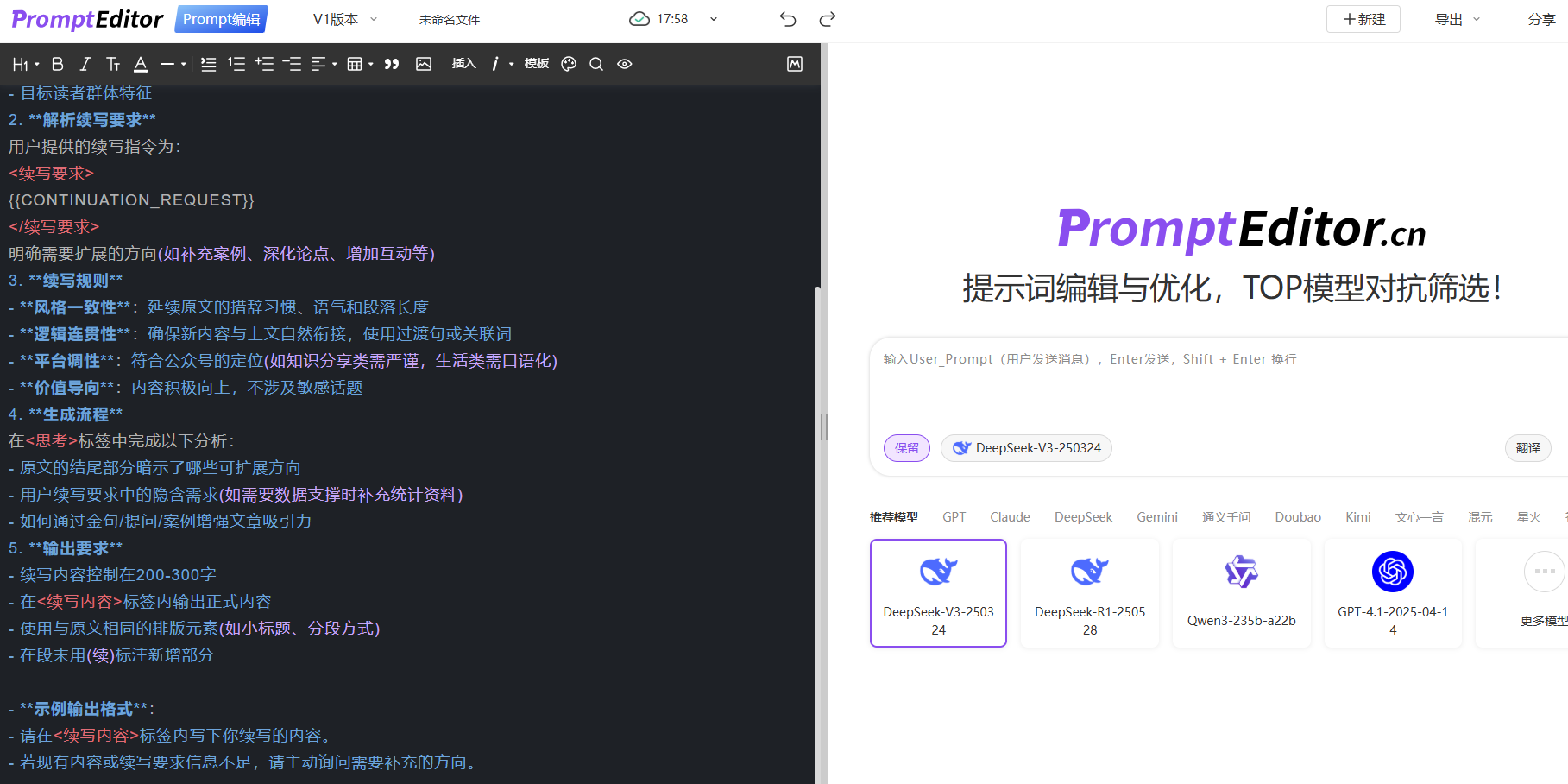1568x784 pixels.
Task: Insert a blockquote using the quote icon
Action: [391, 63]
